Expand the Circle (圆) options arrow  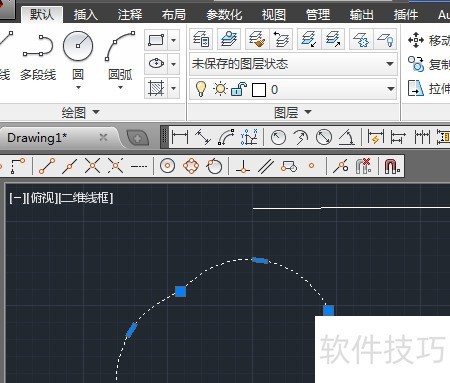(x=78, y=87)
